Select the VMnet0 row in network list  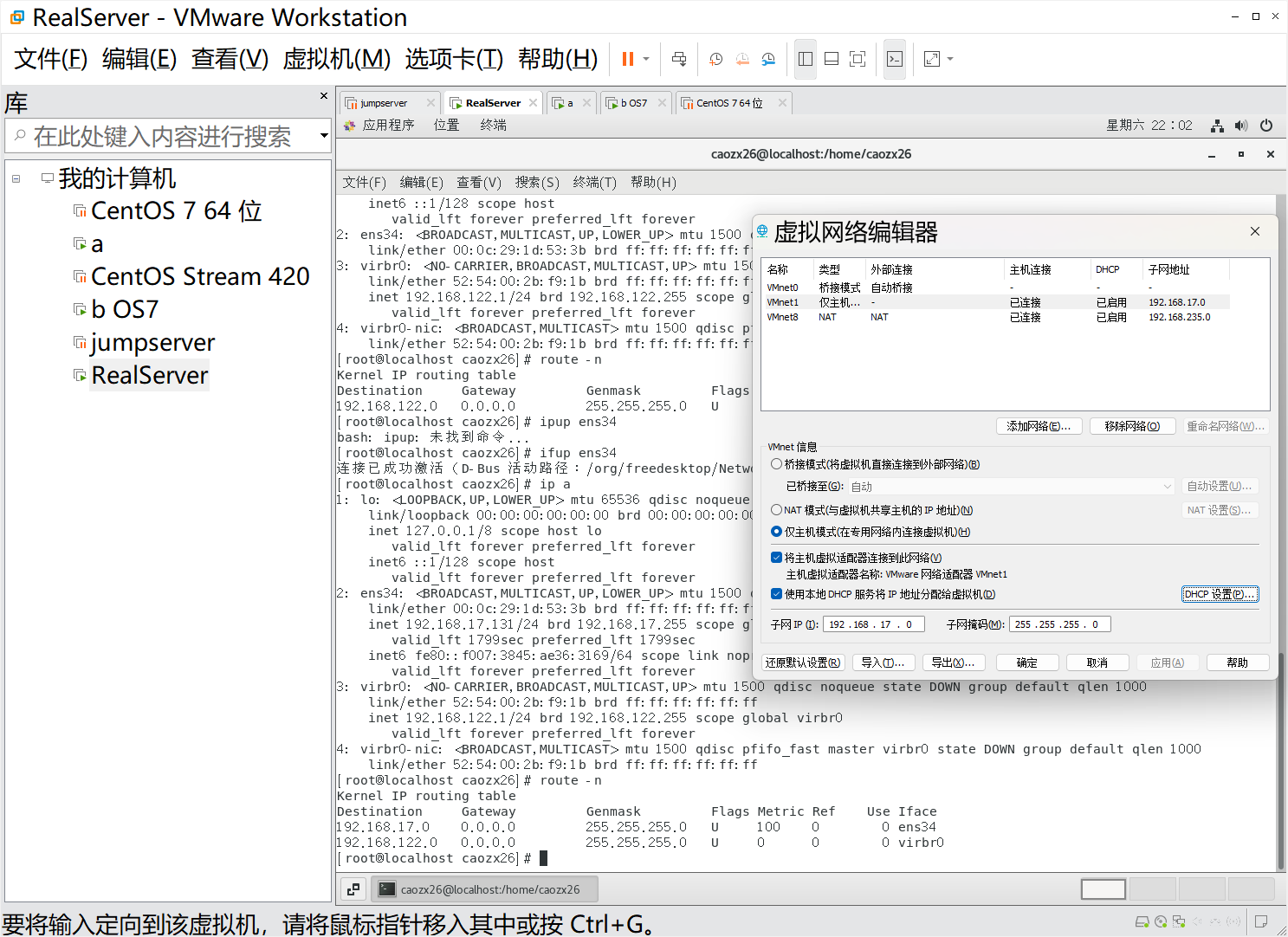[997, 288]
